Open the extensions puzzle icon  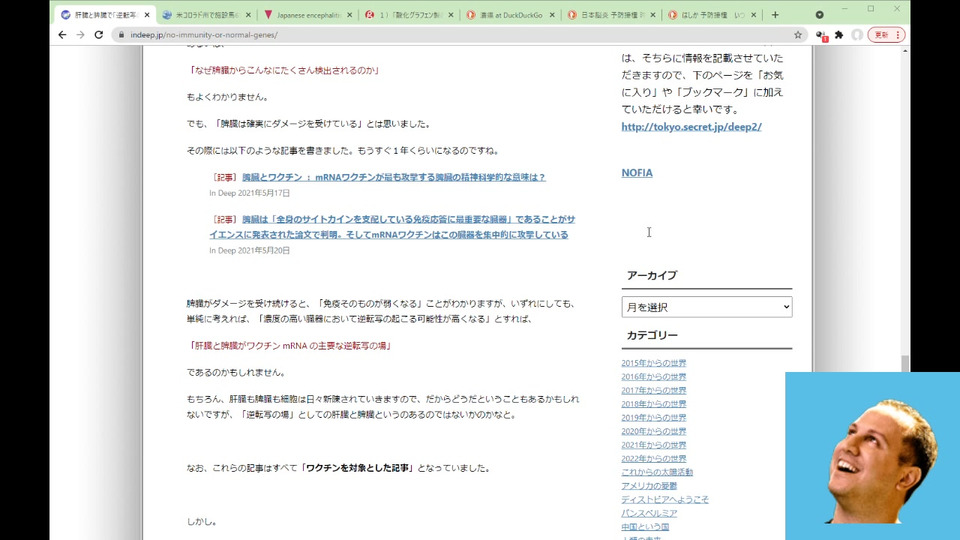point(839,35)
